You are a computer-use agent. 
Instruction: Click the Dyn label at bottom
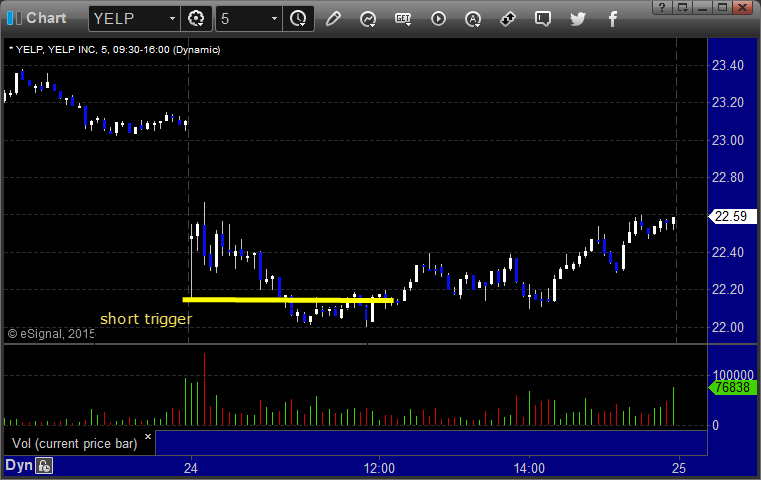[19, 465]
